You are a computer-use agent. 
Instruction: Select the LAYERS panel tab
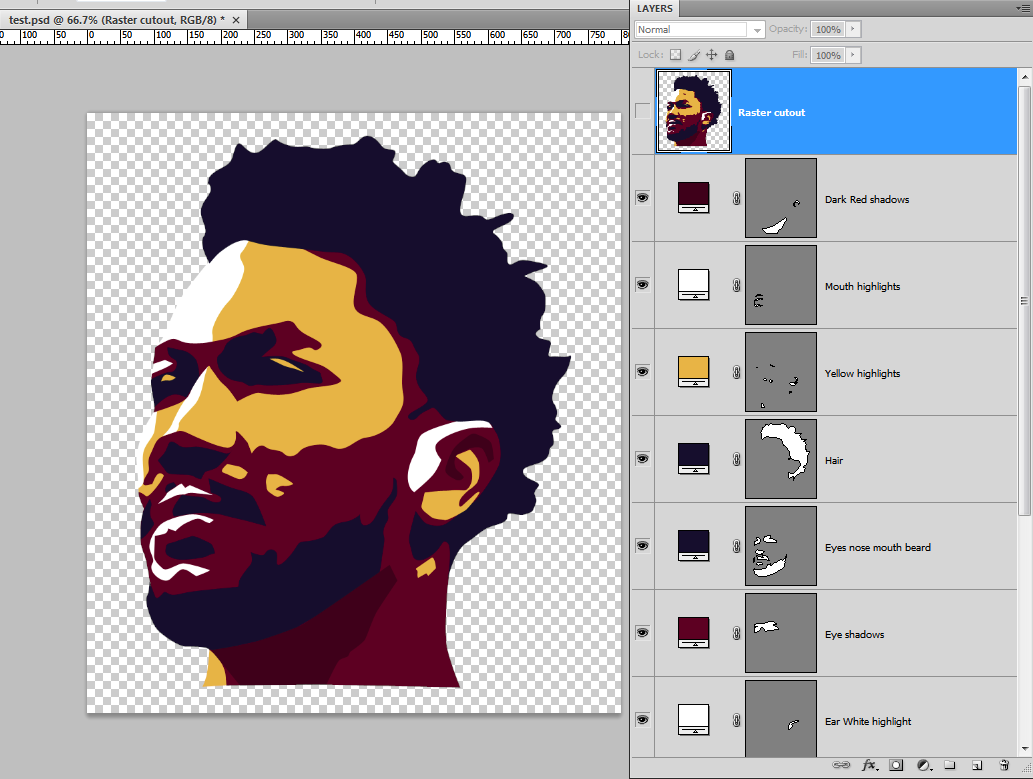coord(655,9)
